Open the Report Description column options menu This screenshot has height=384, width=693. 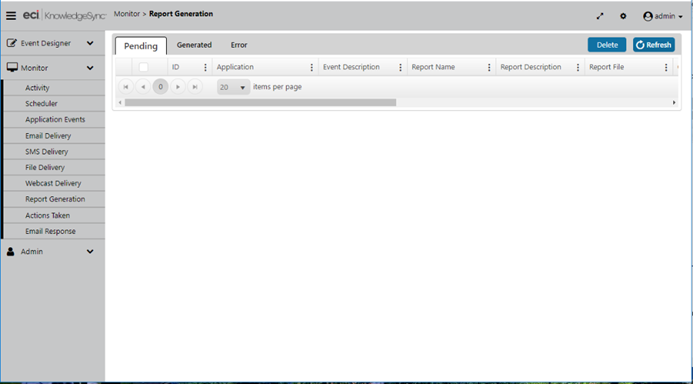pyautogui.click(x=578, y=67)
